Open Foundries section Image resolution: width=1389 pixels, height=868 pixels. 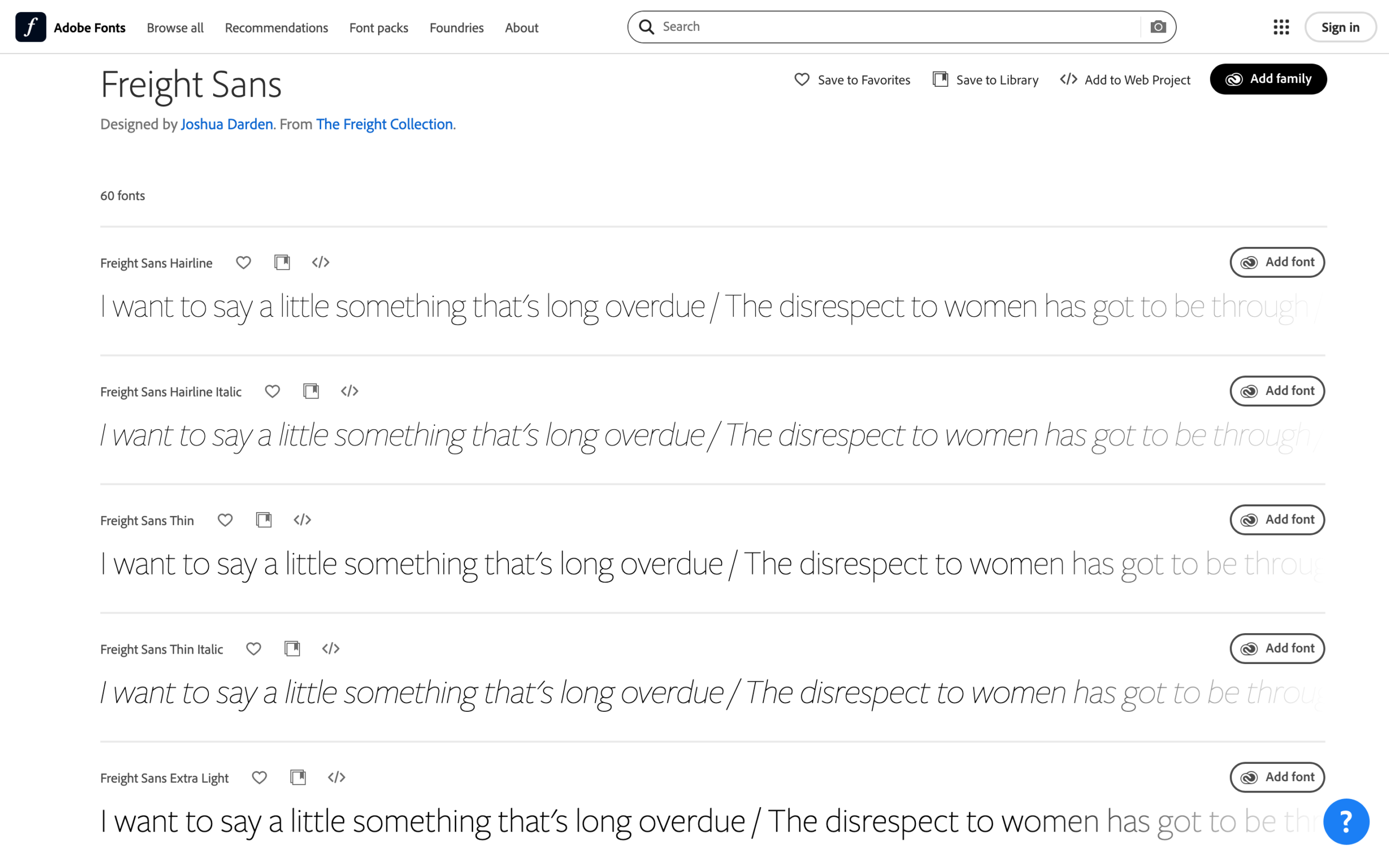click(x=456, y=28)
